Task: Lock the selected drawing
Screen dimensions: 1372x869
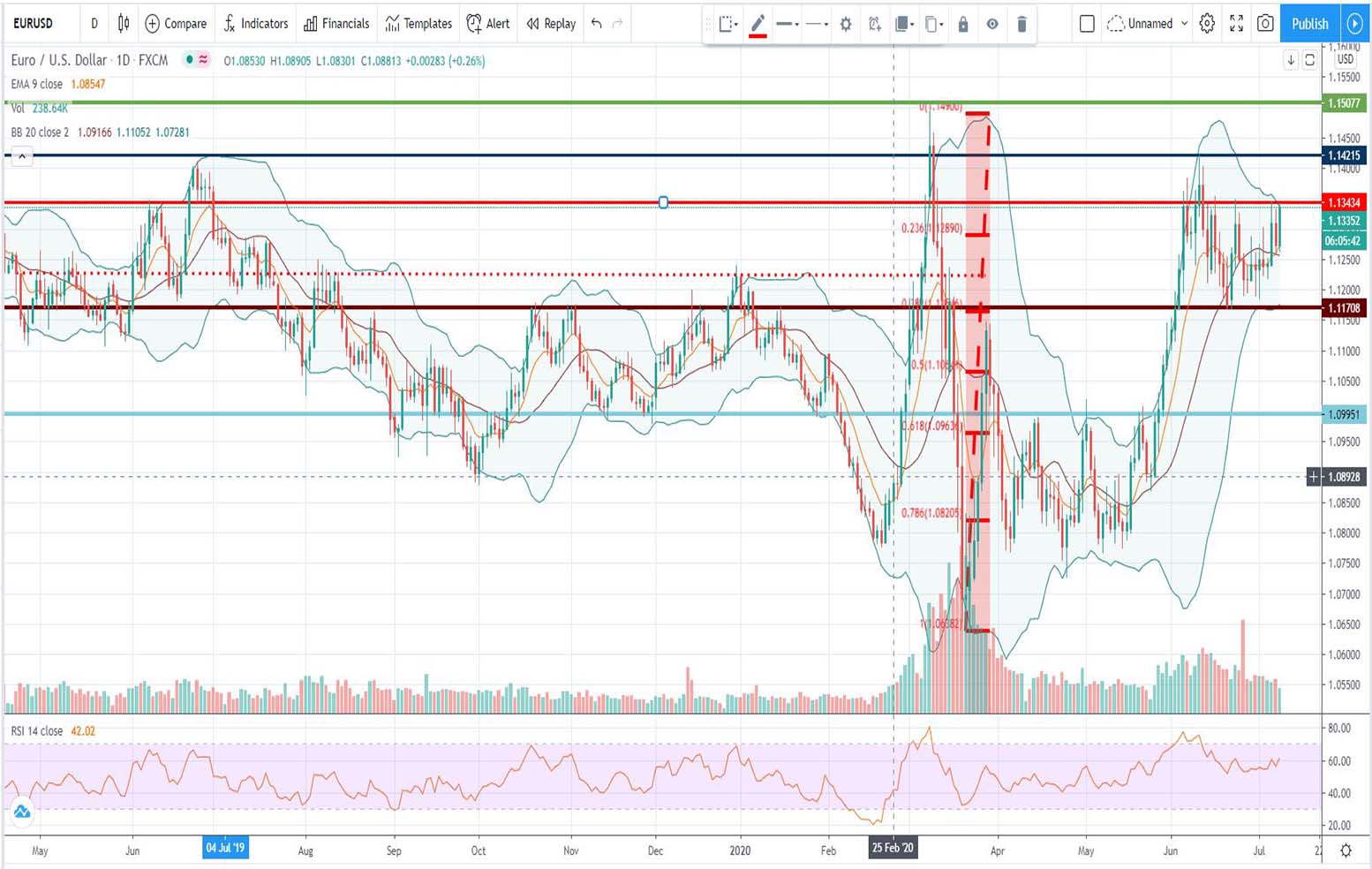Action: (963, 25)
